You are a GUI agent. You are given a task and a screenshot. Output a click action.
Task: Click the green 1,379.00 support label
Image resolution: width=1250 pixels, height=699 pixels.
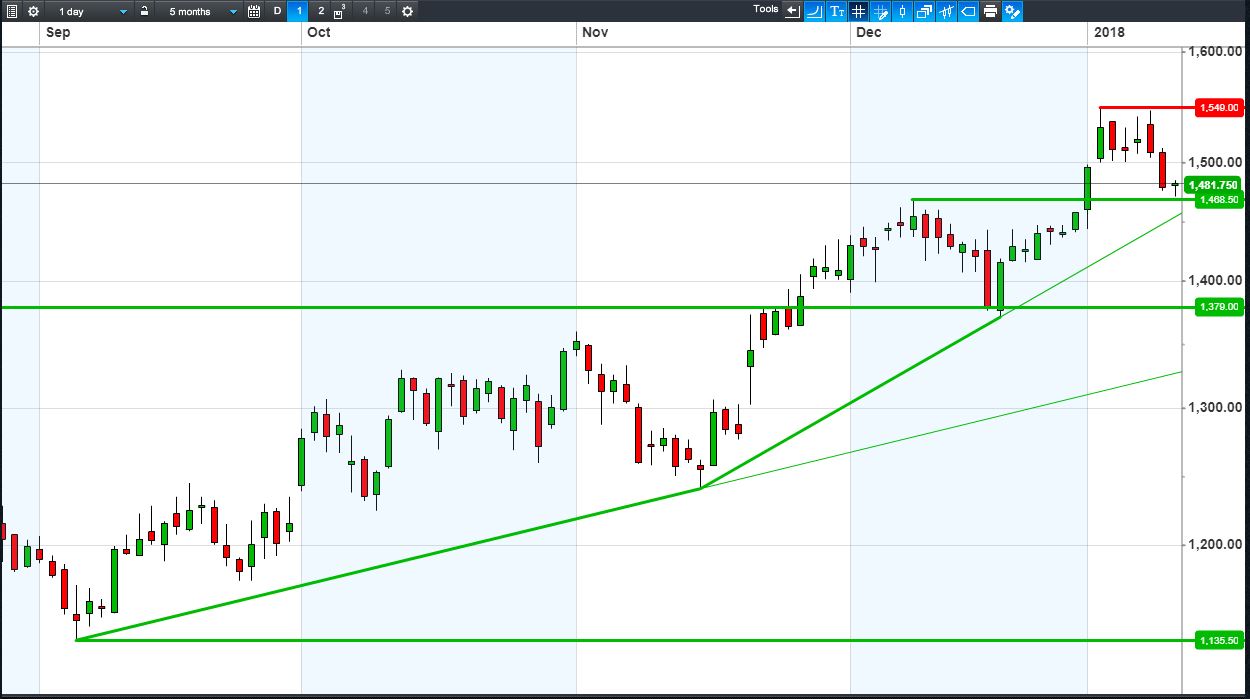[1218, 307]
